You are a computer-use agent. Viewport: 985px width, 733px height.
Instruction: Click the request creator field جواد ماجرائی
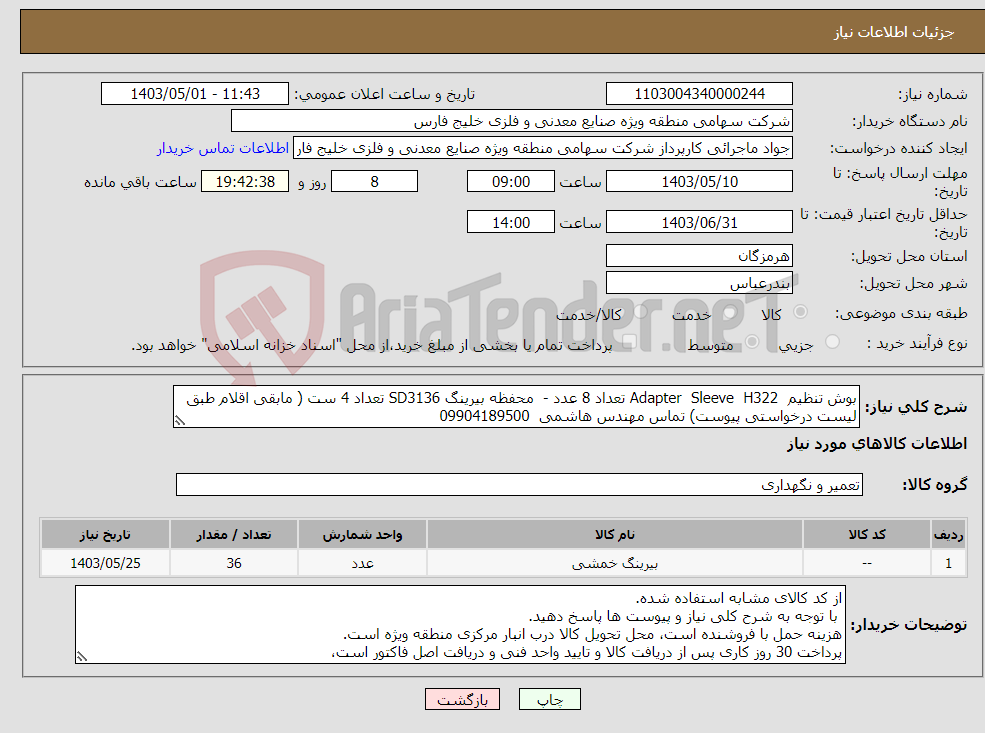pyautogui.click(x=543, y=148)
